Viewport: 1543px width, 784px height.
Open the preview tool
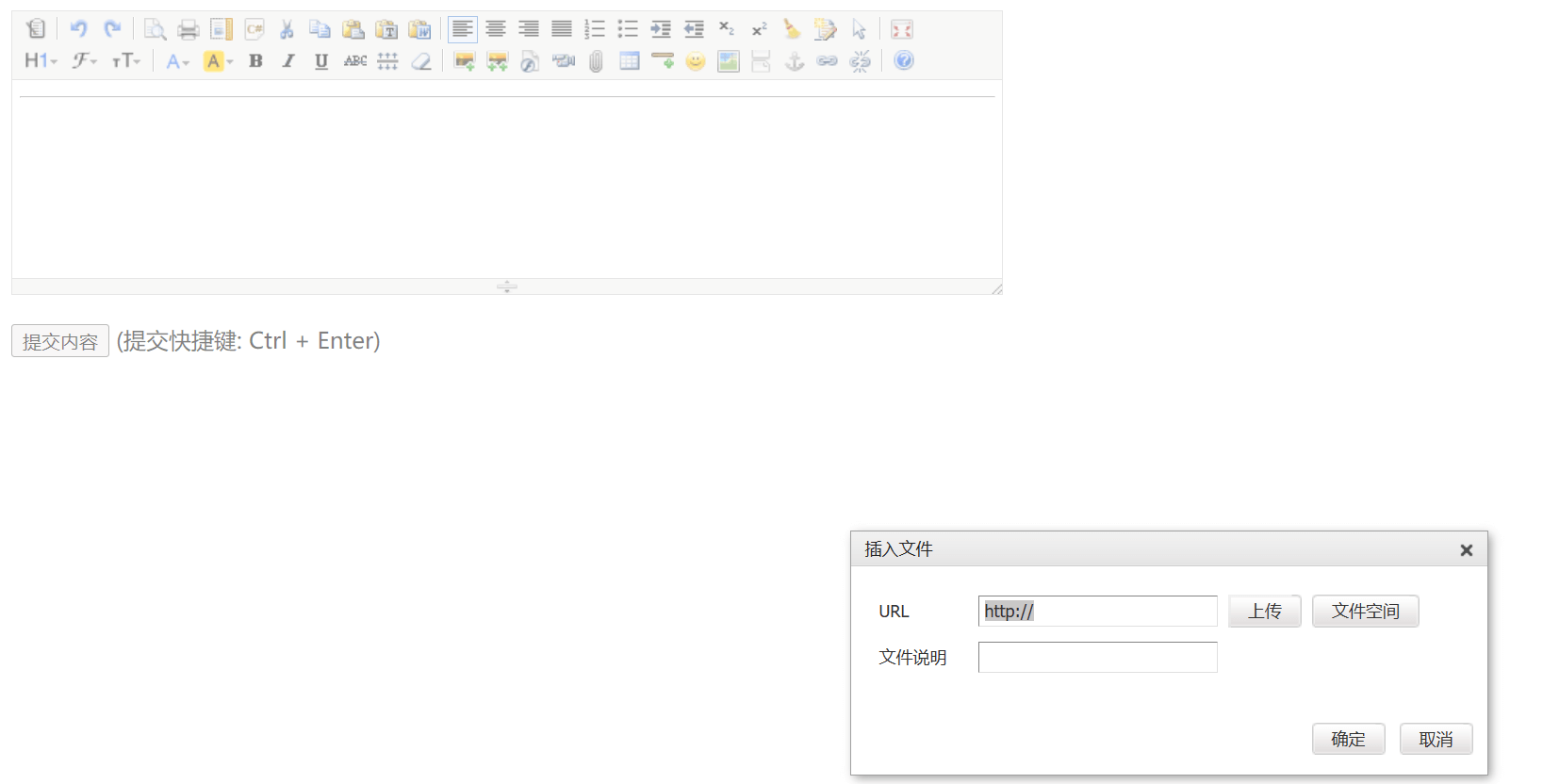point(156,29)
